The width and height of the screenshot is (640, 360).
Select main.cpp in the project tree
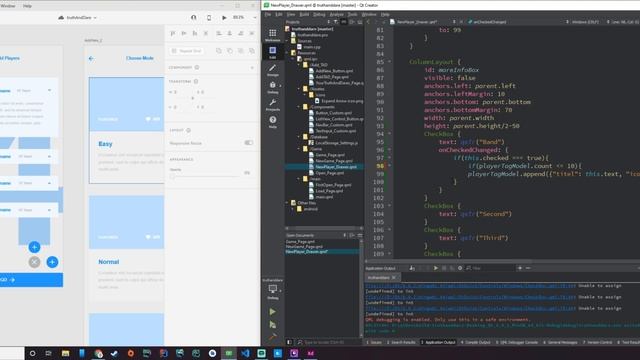[x=312, y=47]
